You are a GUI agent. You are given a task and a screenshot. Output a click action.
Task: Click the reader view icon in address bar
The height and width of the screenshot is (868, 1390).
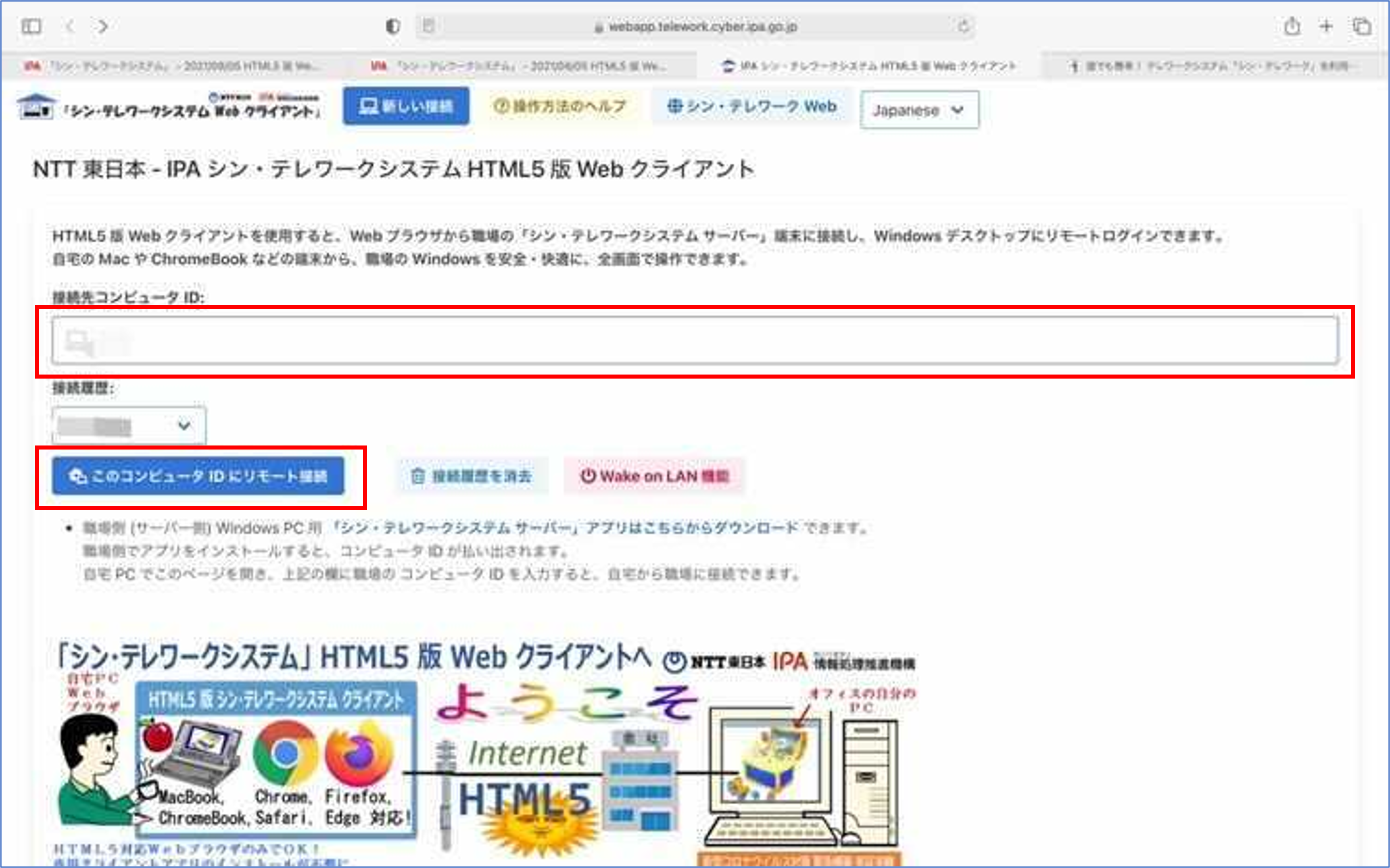(x=428, y=26)
